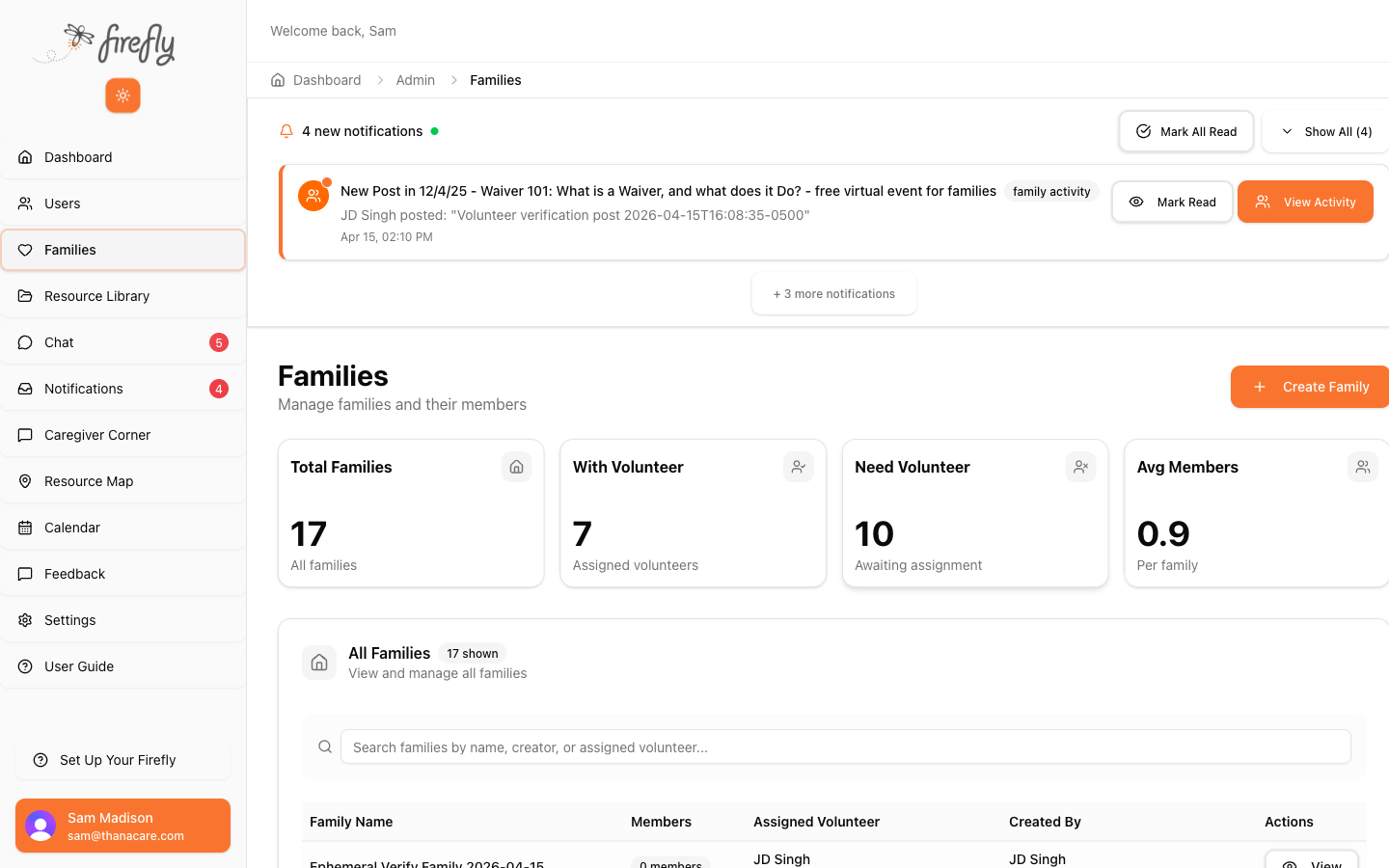
Task: Expand + 3 more notifications
Action: click(x=834, y=294)
